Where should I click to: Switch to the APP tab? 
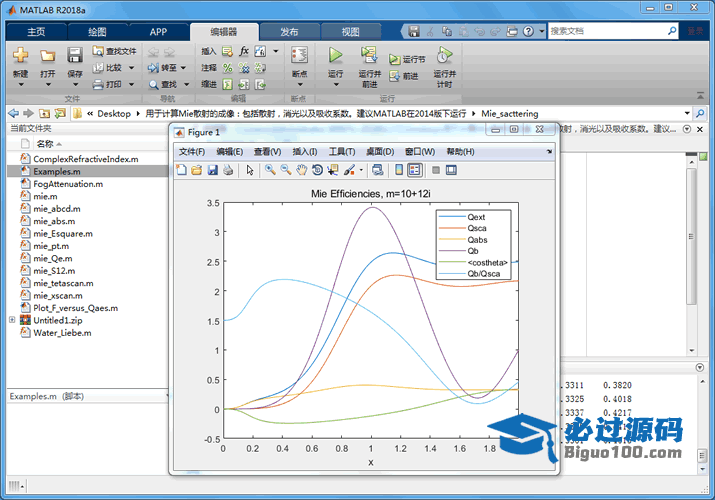point(158,32)
